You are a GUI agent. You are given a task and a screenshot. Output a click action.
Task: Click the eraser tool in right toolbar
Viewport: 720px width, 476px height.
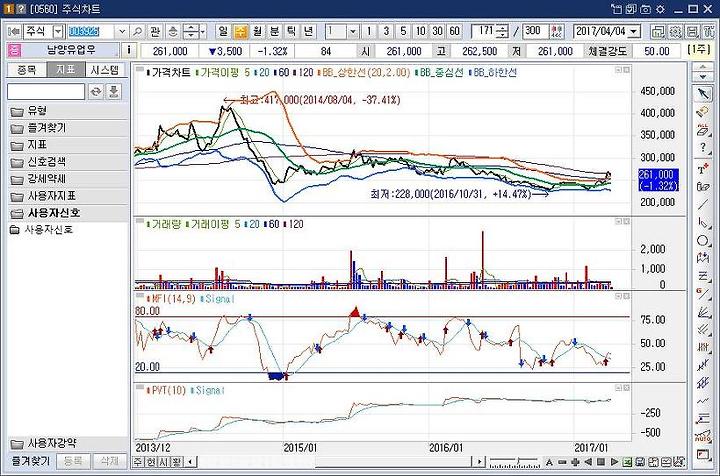coord(703,112)
